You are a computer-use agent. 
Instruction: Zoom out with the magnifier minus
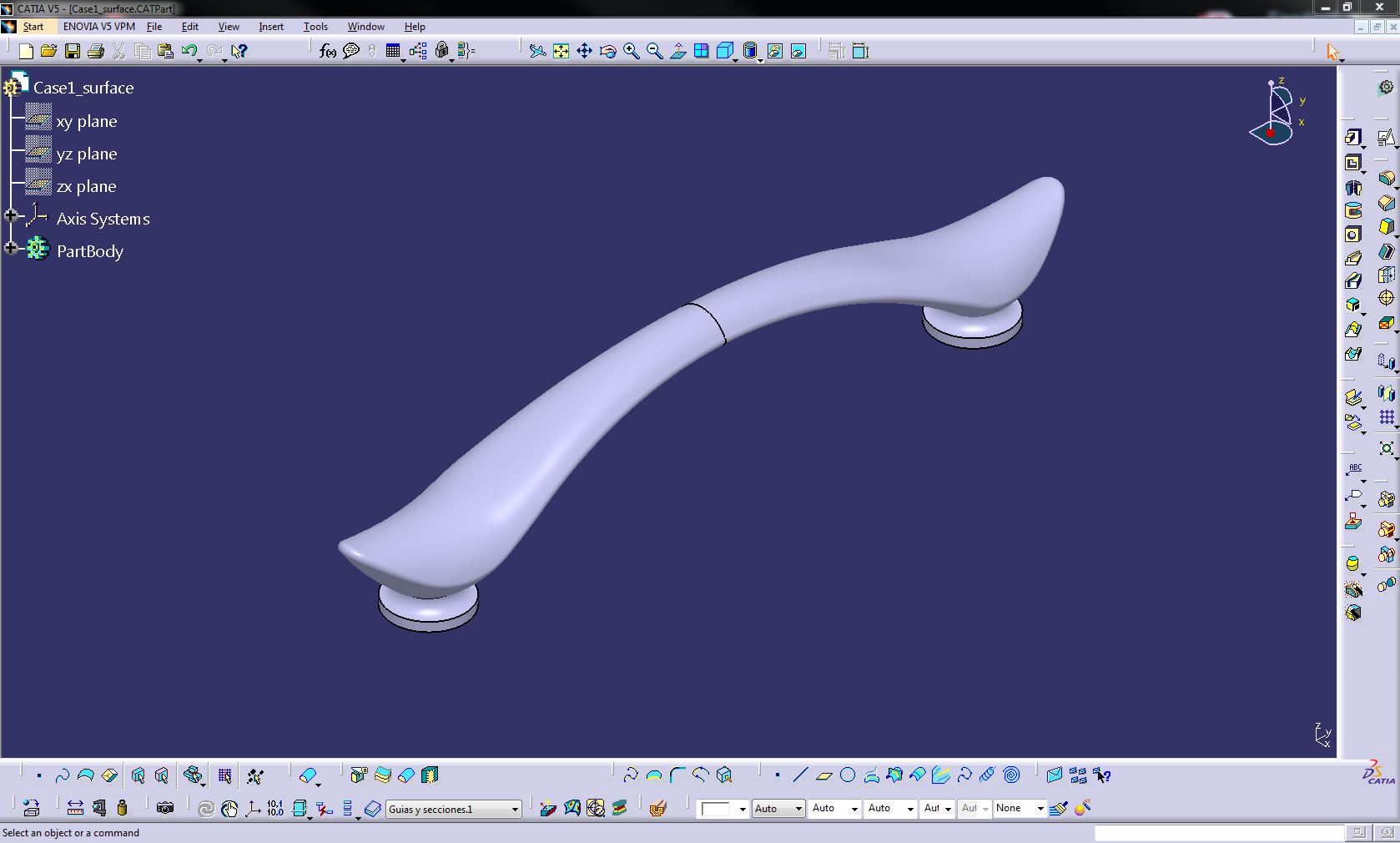click(x=655, y=52)
